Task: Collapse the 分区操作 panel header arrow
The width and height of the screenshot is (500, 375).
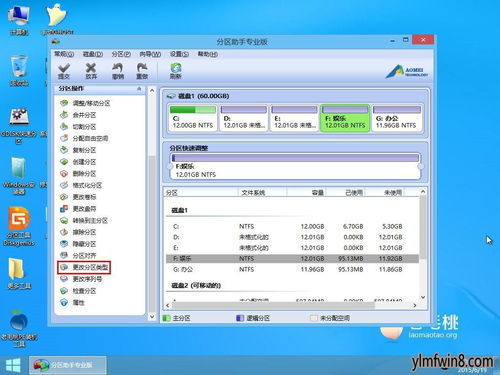Action: (x=139, y=89)
